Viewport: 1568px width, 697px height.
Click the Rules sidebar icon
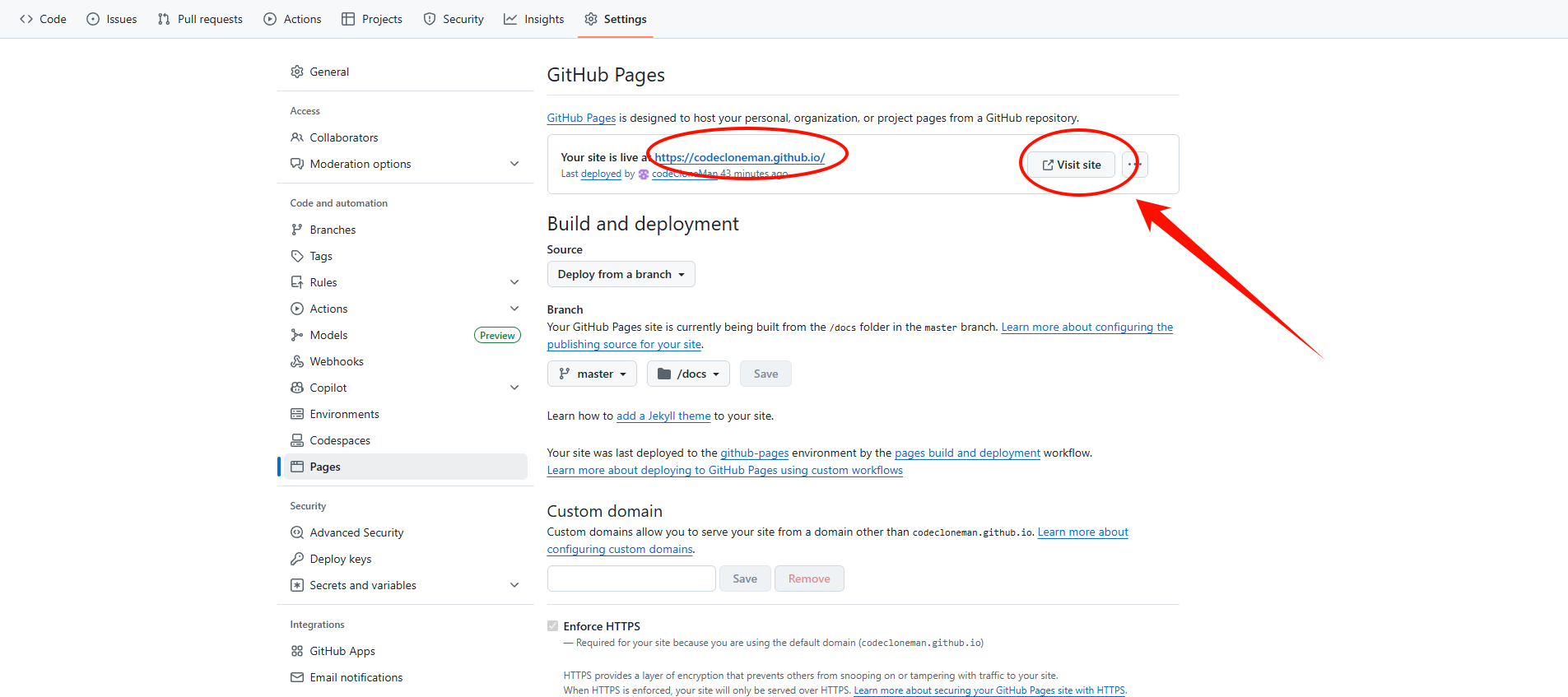coord(297,282)
